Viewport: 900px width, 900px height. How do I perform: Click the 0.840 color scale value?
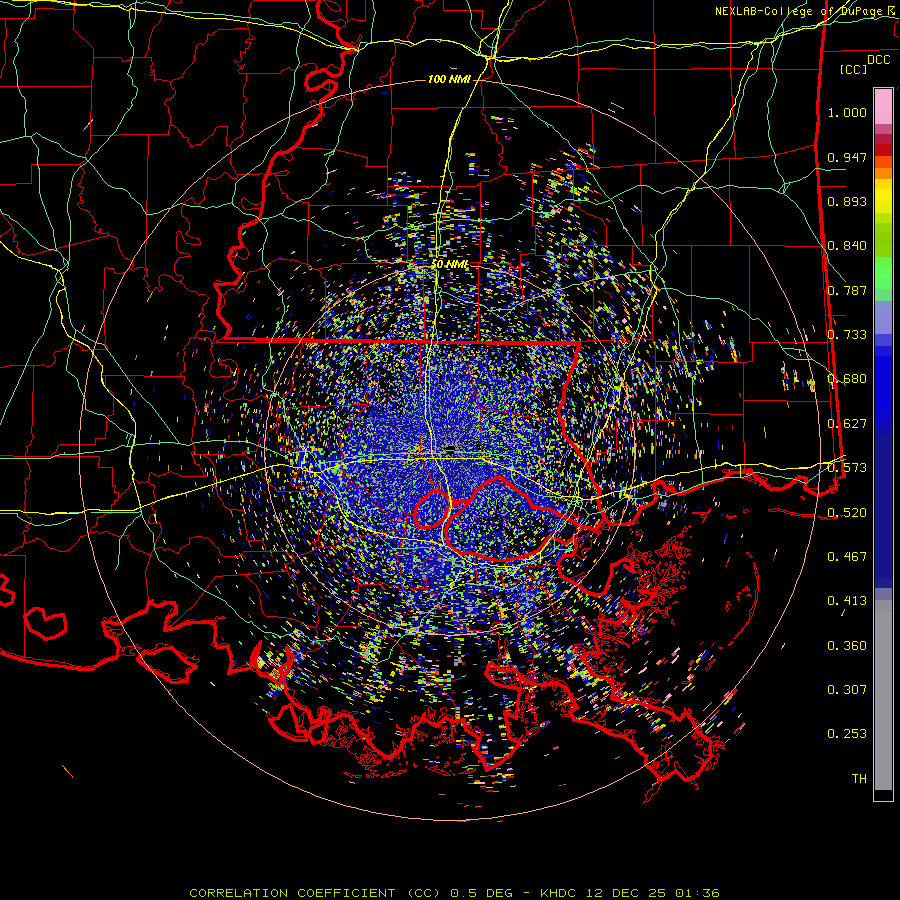point(847,246)
